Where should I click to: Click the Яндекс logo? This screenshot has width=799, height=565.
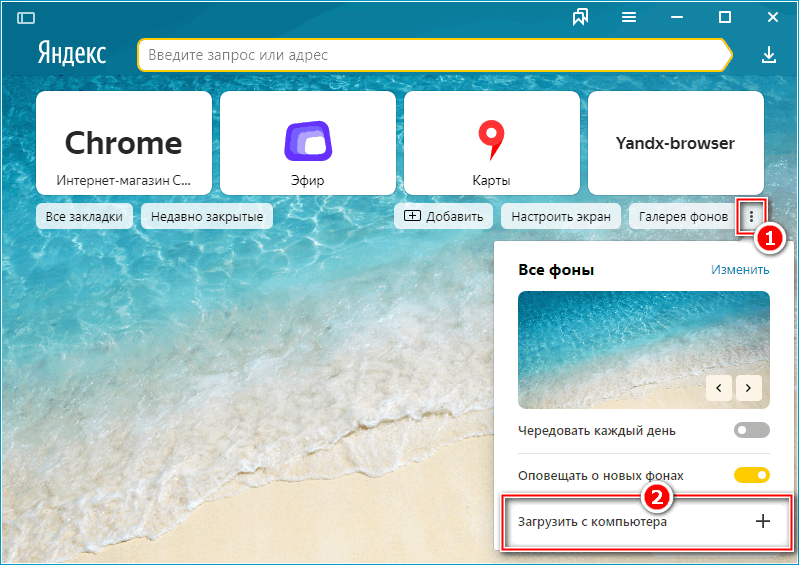[x=72, y=54]
